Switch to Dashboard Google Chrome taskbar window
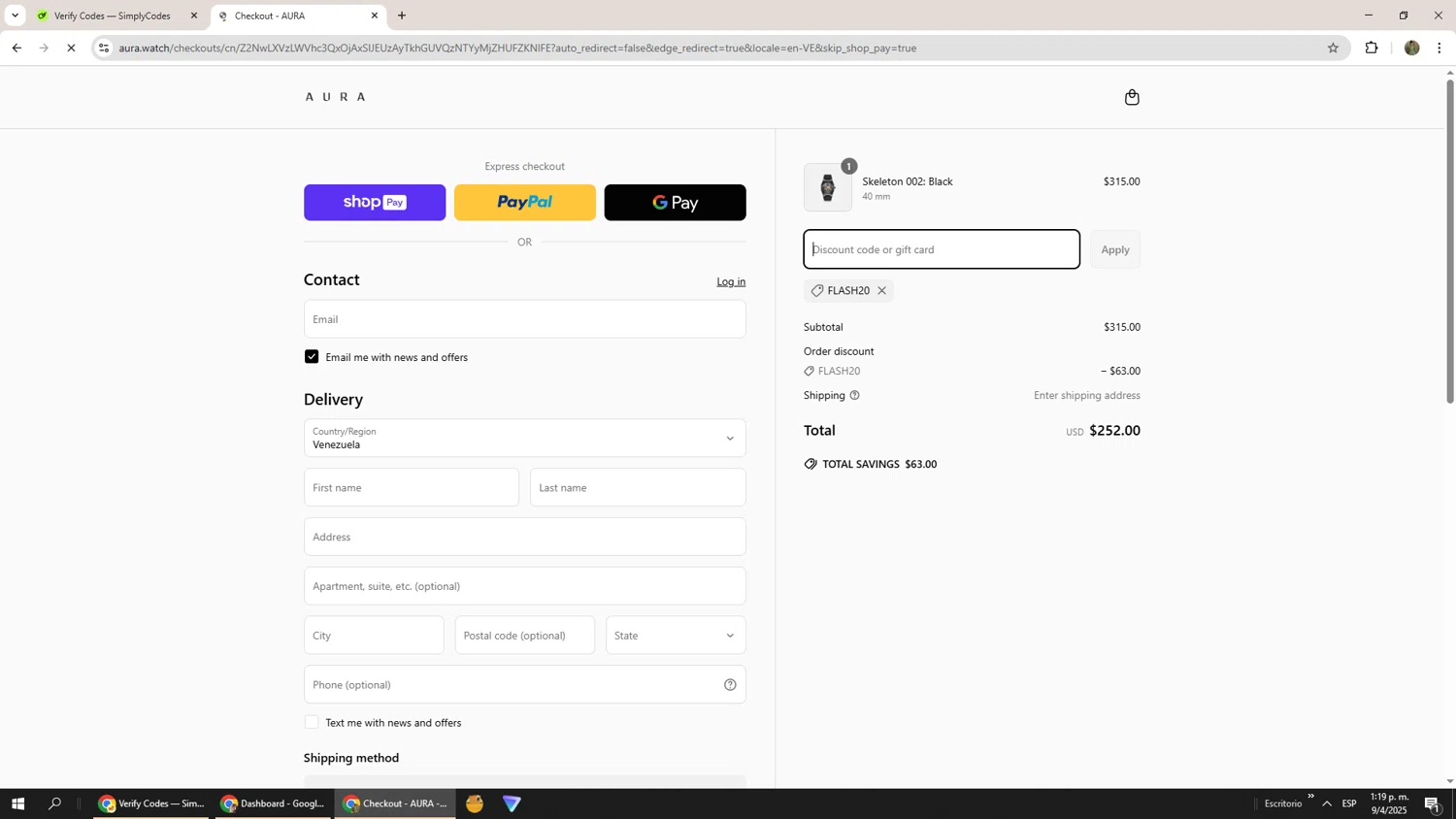 click(x=274, y=803)
